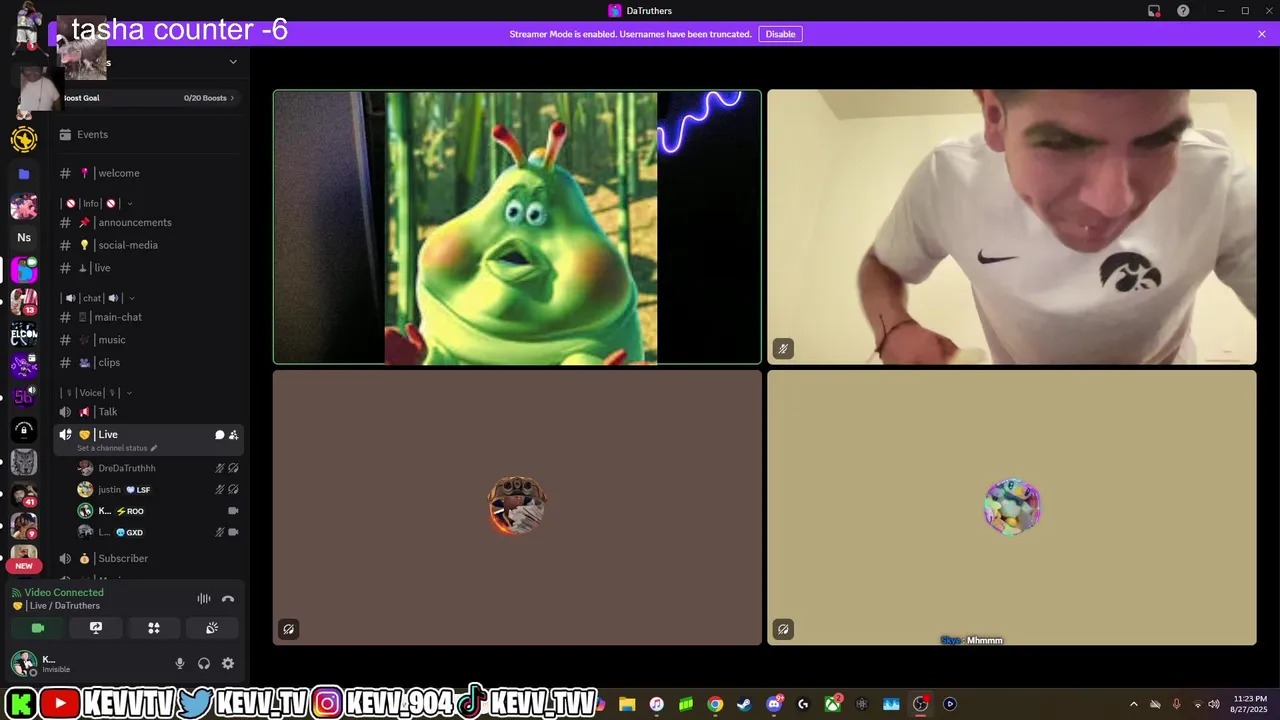Collapse the chat channel category

(x=98, y=298)
